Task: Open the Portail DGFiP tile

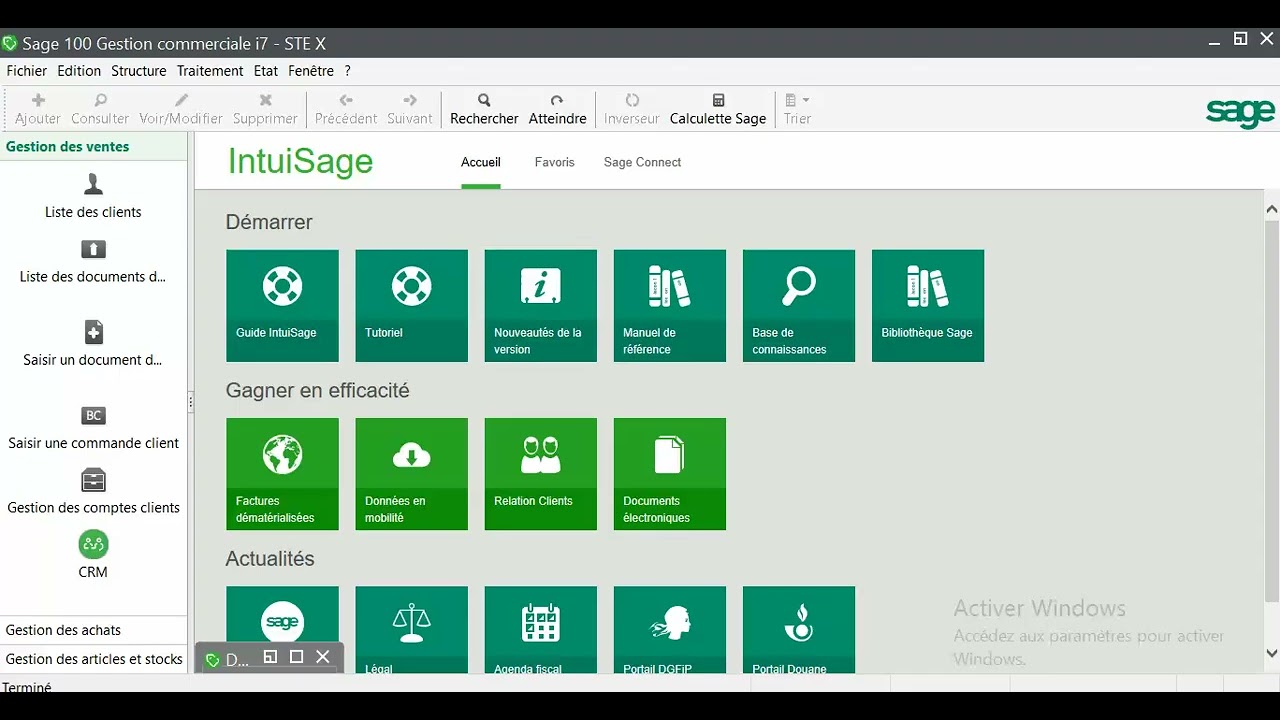Action: pos(669,629)
